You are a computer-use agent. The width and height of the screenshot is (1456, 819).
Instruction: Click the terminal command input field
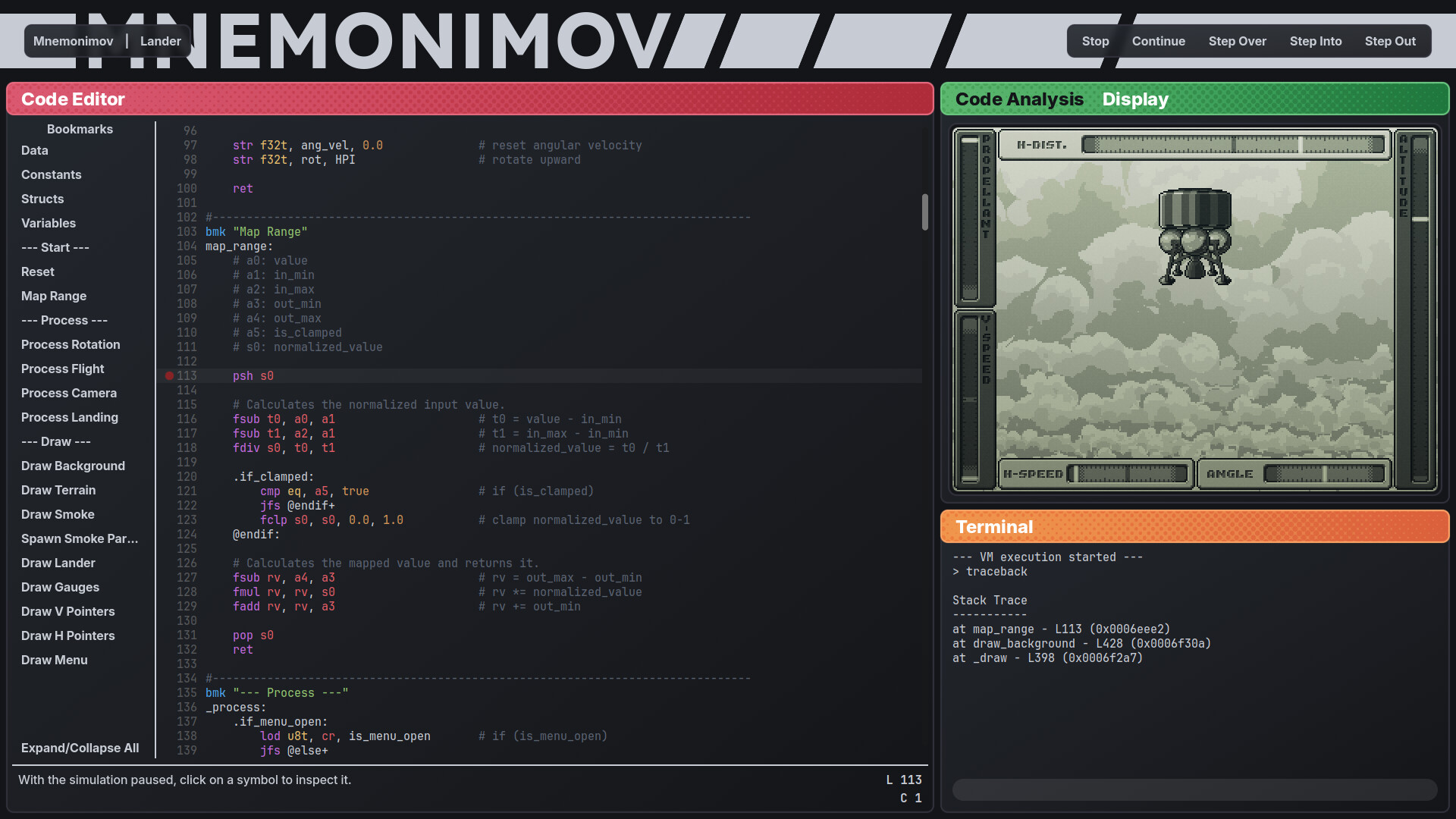click(1194, 789)
